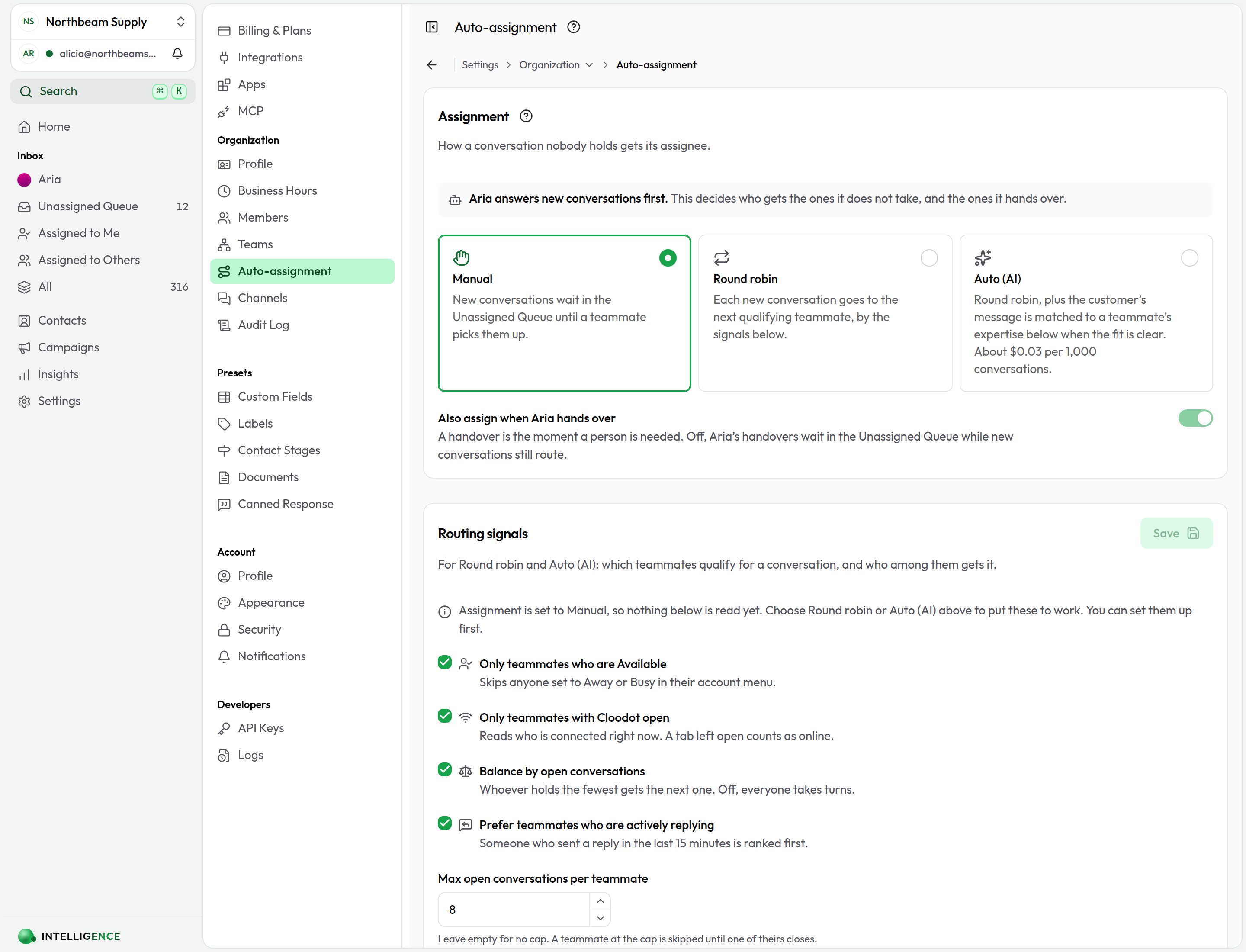
Task: Click the AR user avatar
Action: click(x=29, y=53)
